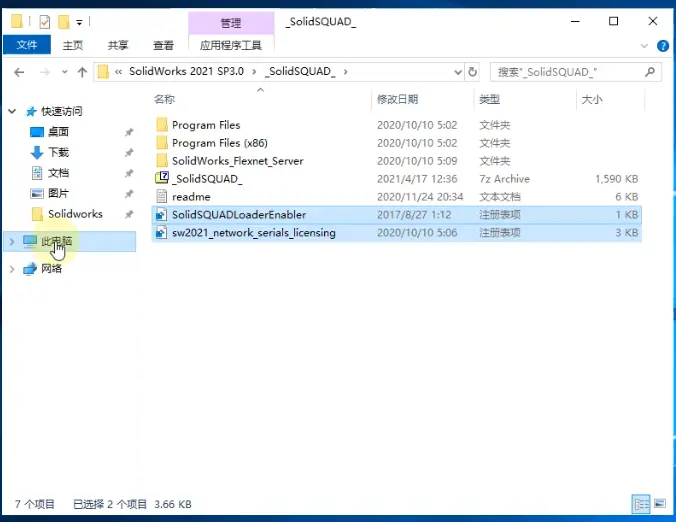Click the sw2021_network_serials_licensing registry file icon
Screen dimensions: 676x522
(162, 233)
